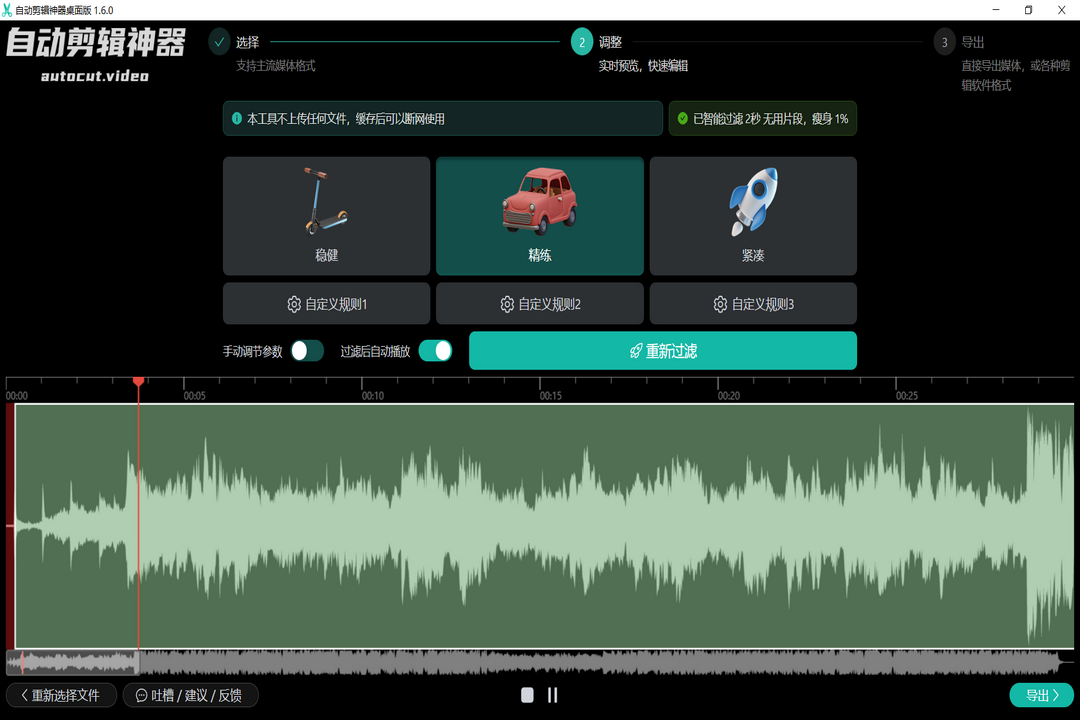Disable the 过滤后自动播放 toggle
The image size is (1080, 720).
click(435, 351)
